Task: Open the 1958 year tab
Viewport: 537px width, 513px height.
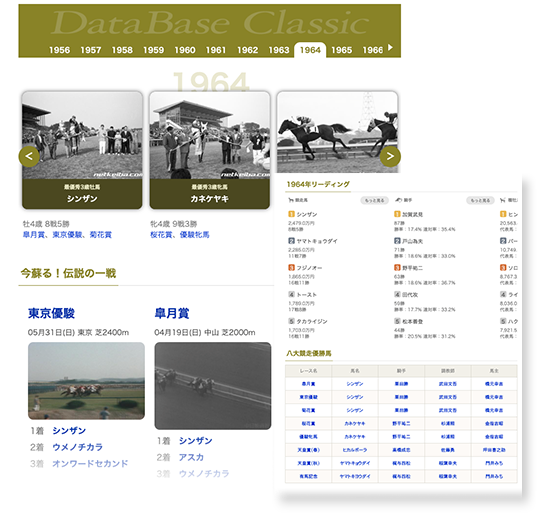Action: [x=122, y=50]
